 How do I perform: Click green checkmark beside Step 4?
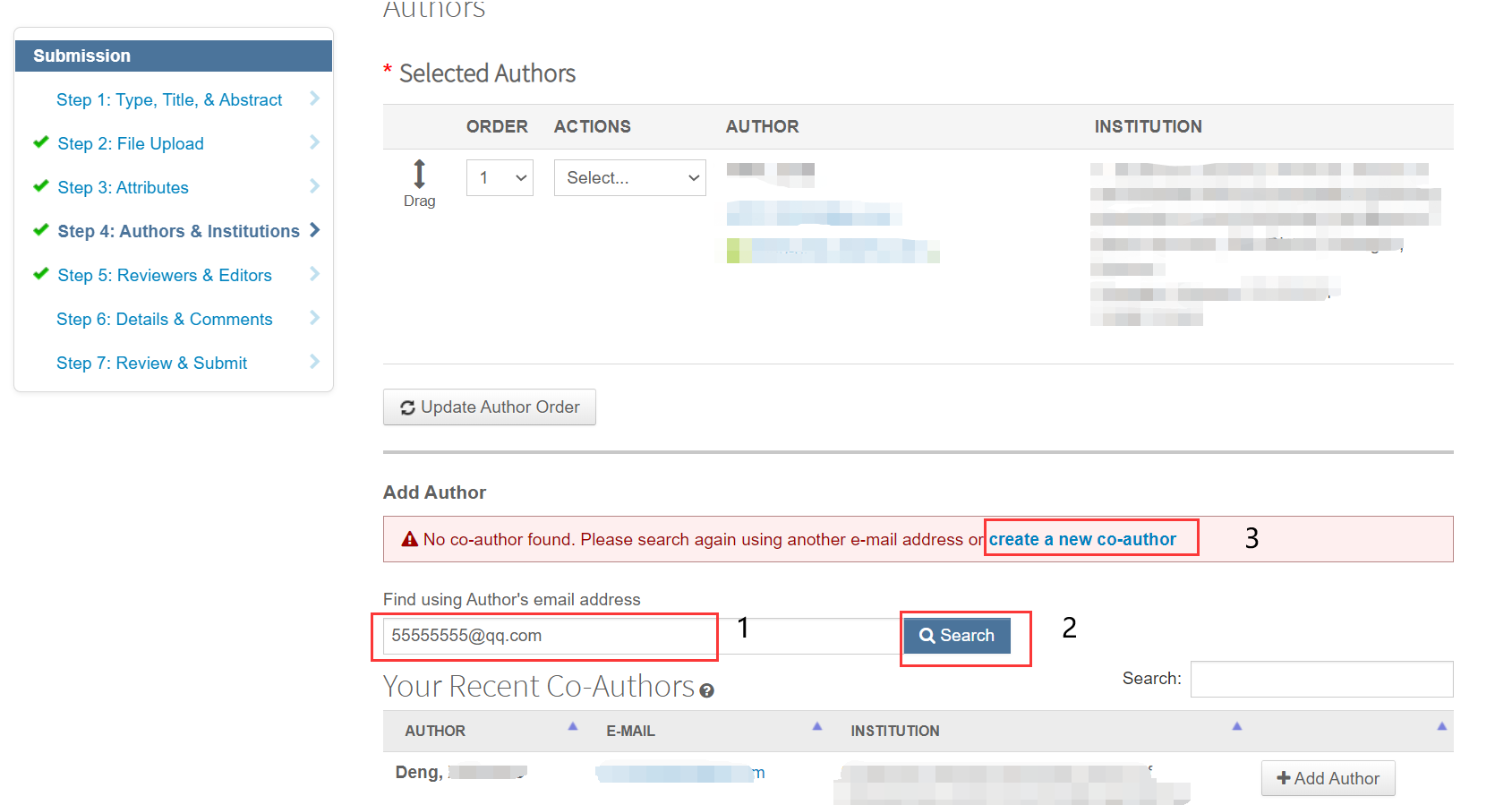pyautogui.click(x=40, y=230)
